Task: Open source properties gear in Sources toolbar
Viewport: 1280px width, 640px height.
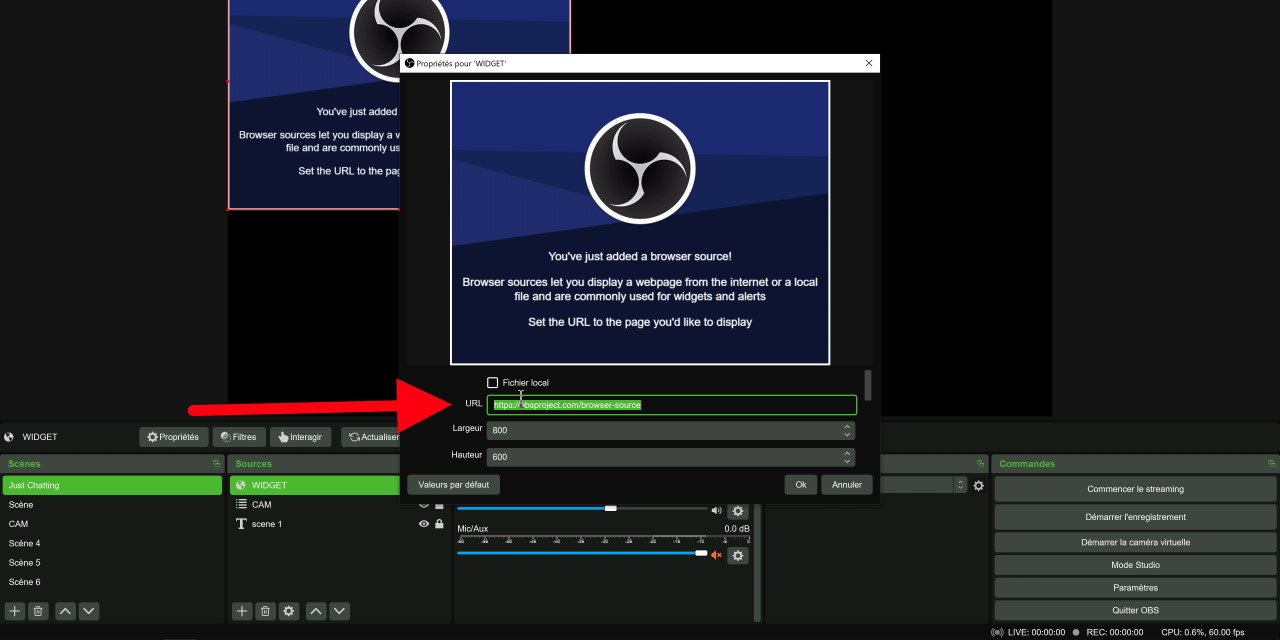Action: pyautogui.click(x=289, y=611)
